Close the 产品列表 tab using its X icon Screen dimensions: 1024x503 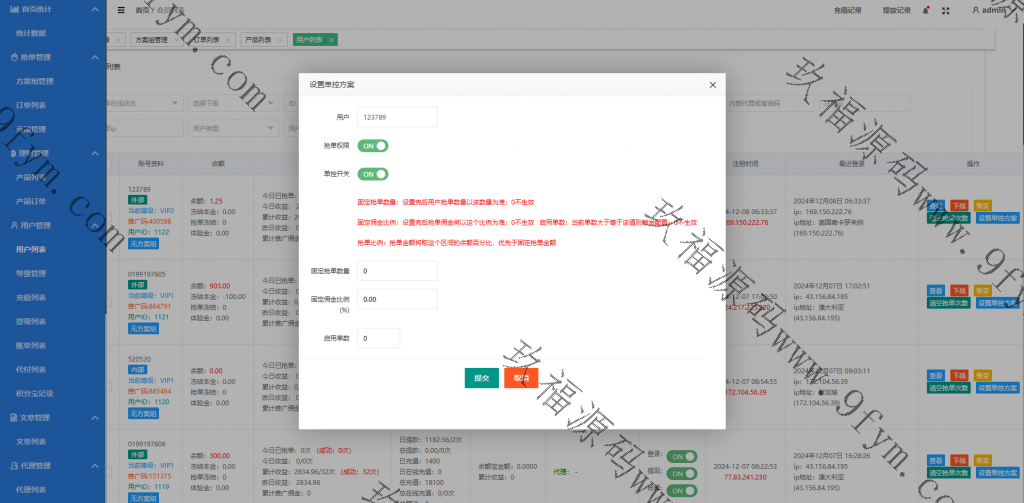coord(279,40)
